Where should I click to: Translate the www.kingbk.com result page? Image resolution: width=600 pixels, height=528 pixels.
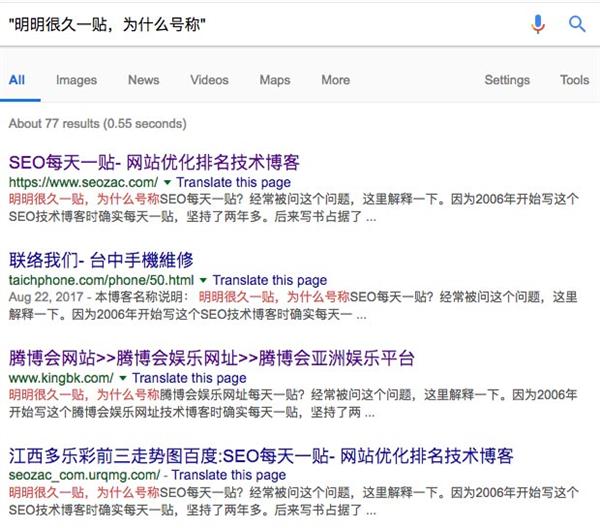(x=189, y=379)
